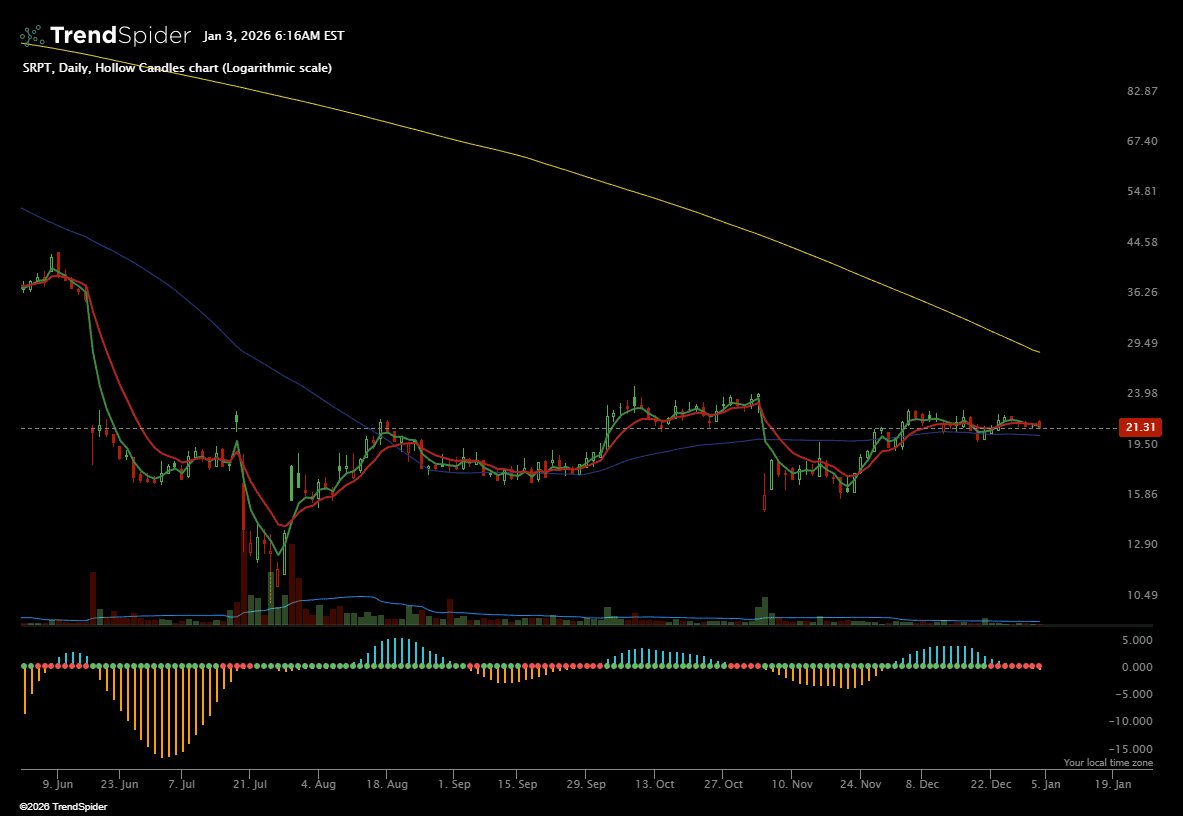
Task: Select the 21. Jul date label
Action: click(251, 785)
